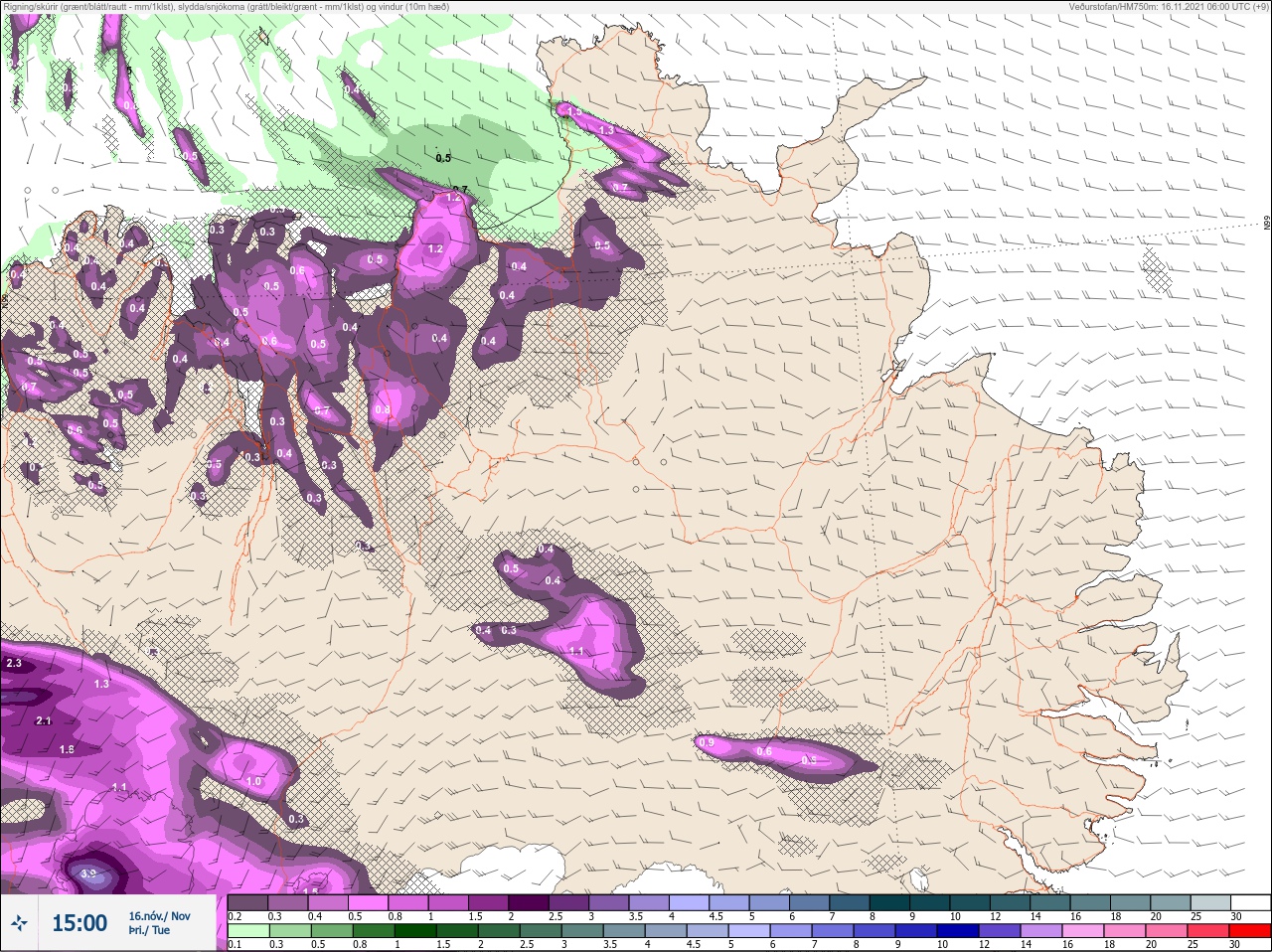
Task: Click the darkest purple swatch in the snow legend
Action: click(x=530, y=902)
